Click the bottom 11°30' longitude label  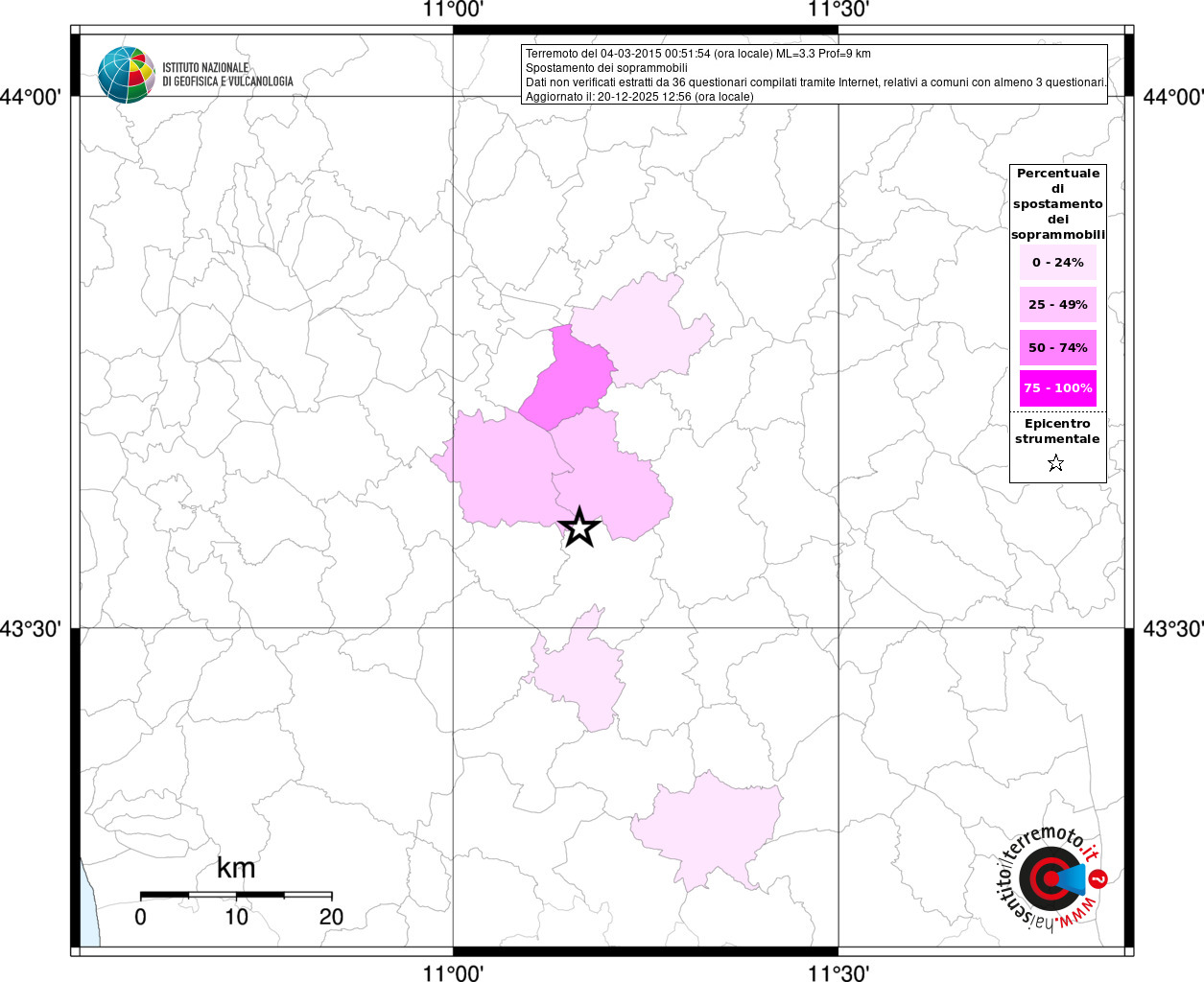pyautogui.click(x=838, y=972)
